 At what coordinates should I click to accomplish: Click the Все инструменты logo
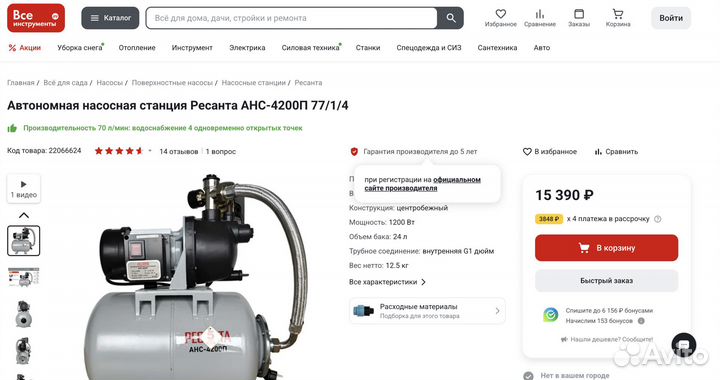[x=36, y=18]
